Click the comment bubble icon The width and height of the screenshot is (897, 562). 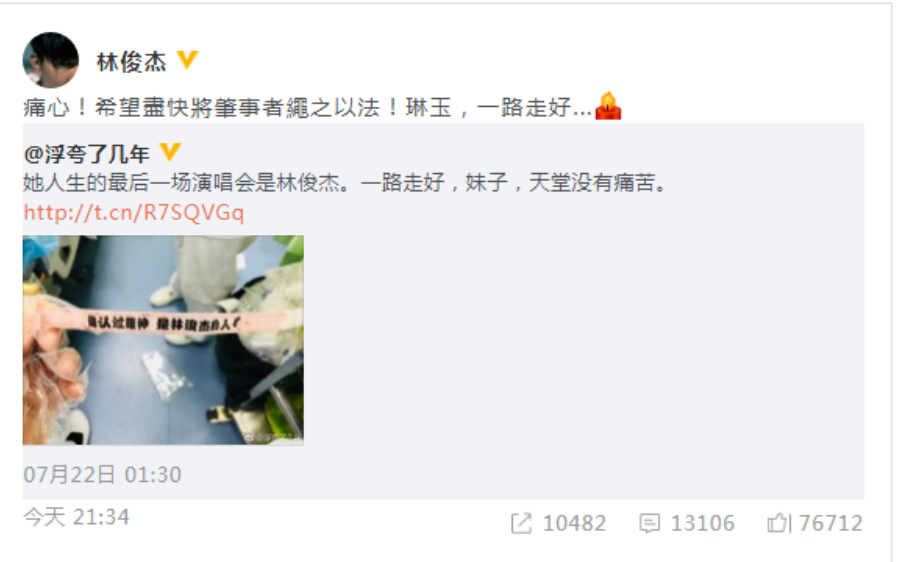coord(649,523)
